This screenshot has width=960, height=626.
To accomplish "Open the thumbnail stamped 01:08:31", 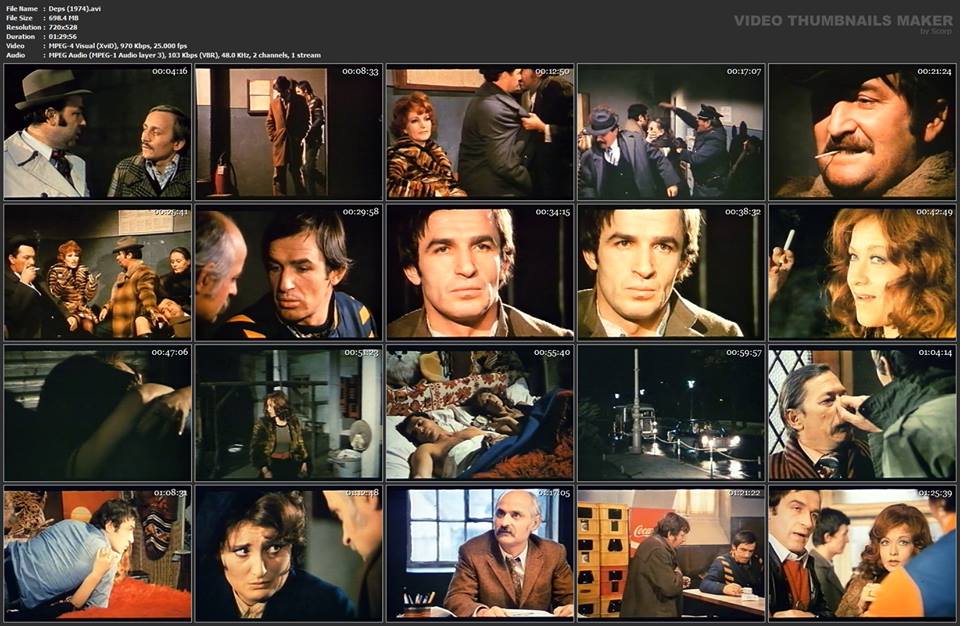I will (x=97, y=554).
